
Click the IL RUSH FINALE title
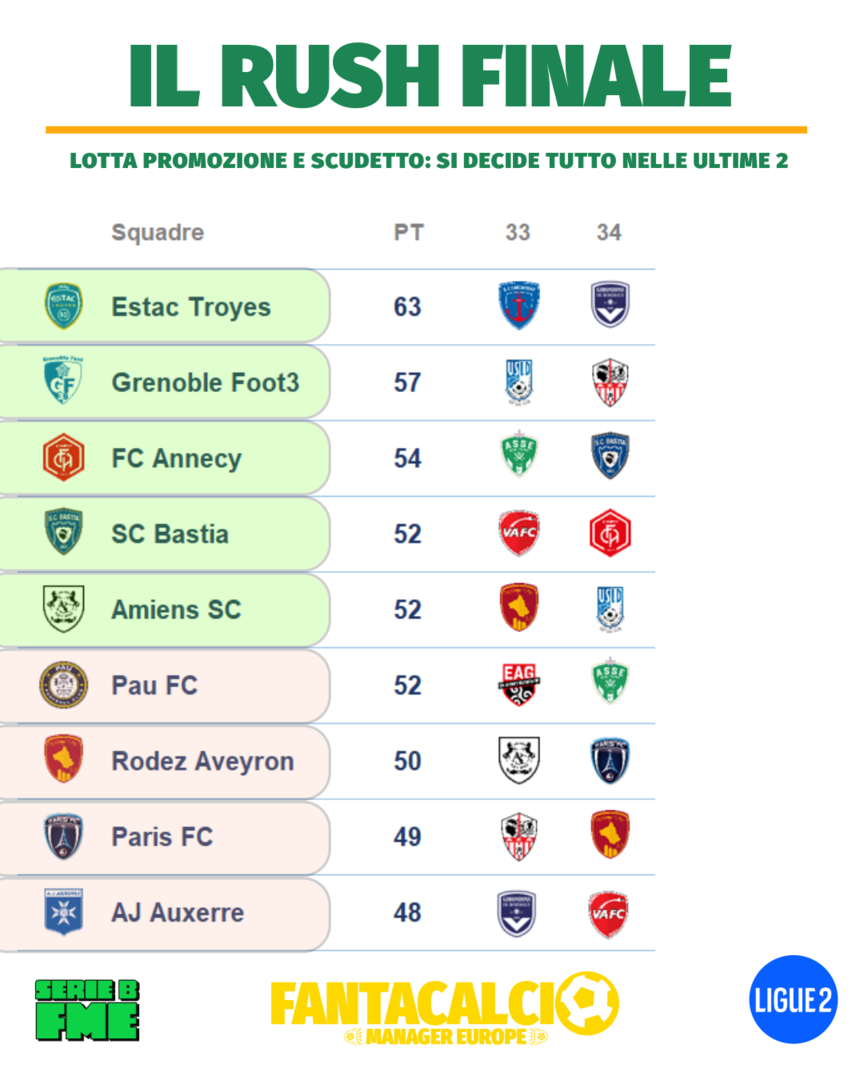pyautogui.click(x=430, y=75)
